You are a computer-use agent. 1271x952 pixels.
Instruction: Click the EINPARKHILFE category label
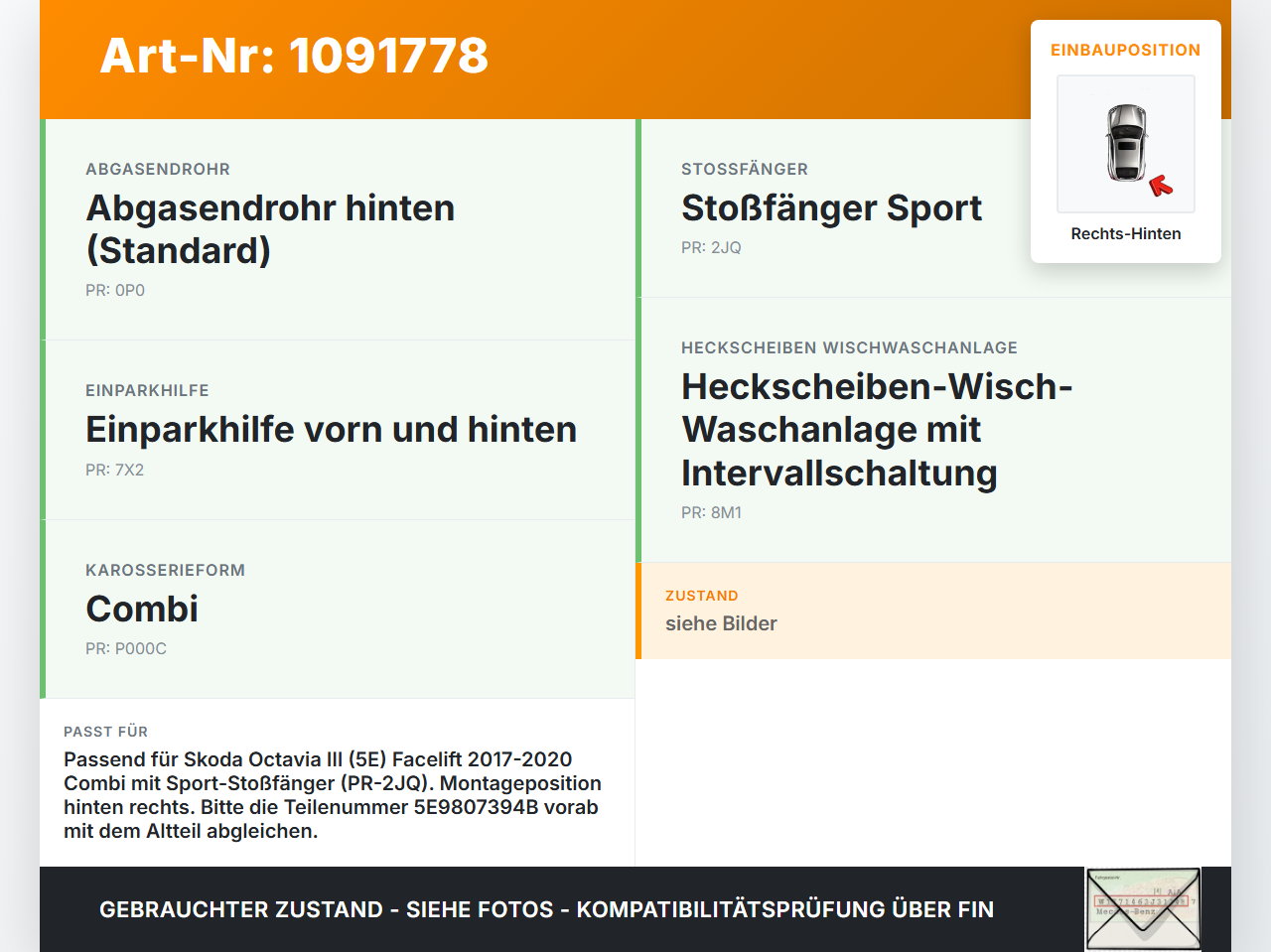click(147, 390)
